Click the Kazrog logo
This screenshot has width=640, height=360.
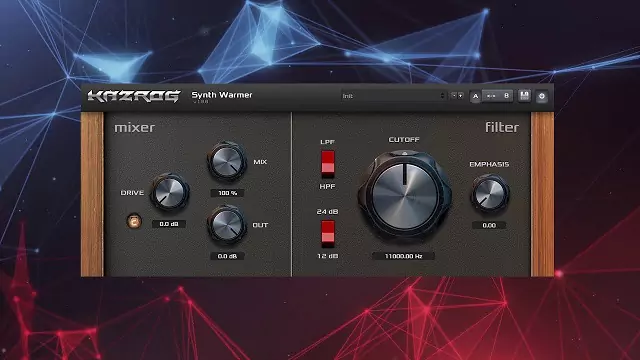click(133, 96)
